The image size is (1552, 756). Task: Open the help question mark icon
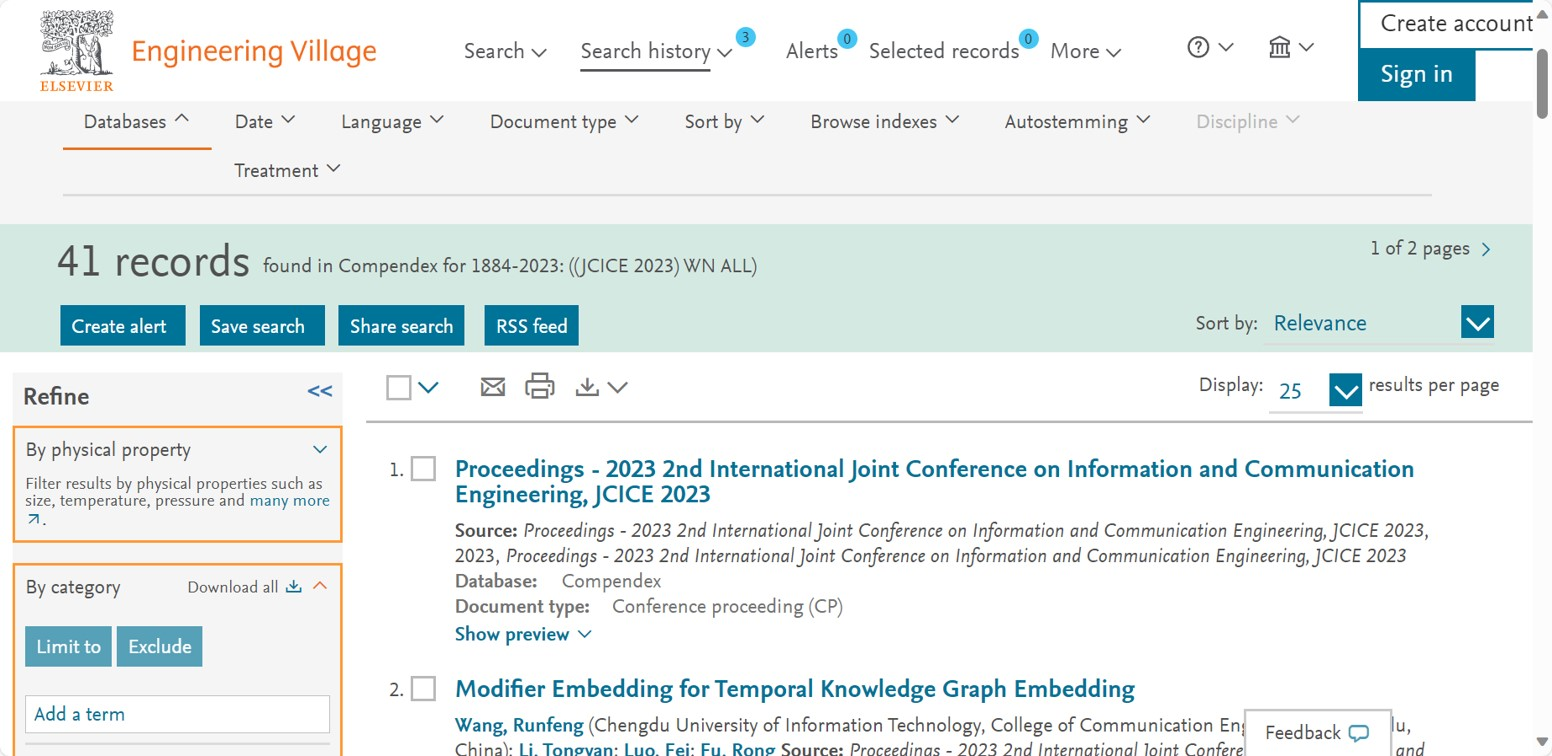pyautogui.click(x=1198, y=47)
